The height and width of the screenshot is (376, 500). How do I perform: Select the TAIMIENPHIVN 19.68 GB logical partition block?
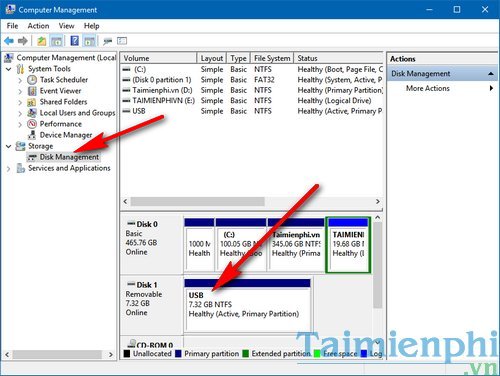point(348,245)
